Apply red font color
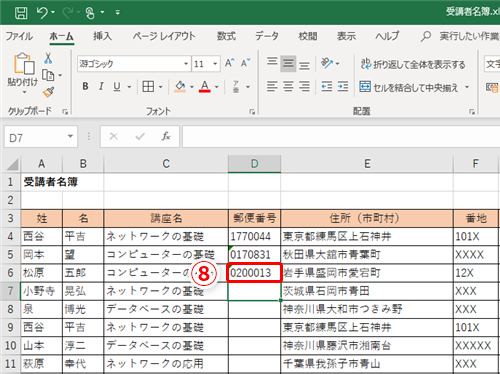This screenshot has width=500, height=374. coord(205,86)
